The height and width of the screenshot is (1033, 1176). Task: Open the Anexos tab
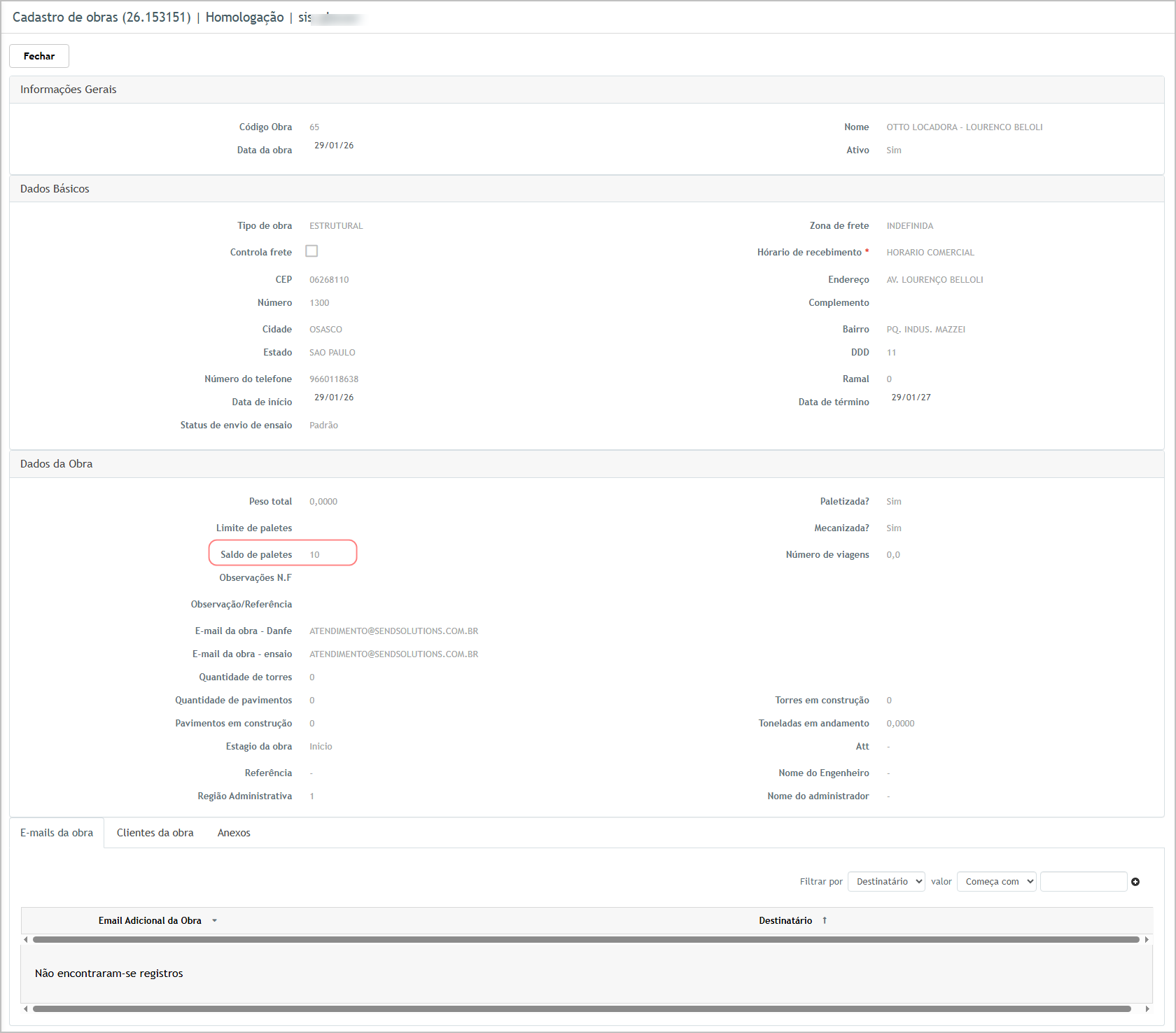[x=234, y=833]
